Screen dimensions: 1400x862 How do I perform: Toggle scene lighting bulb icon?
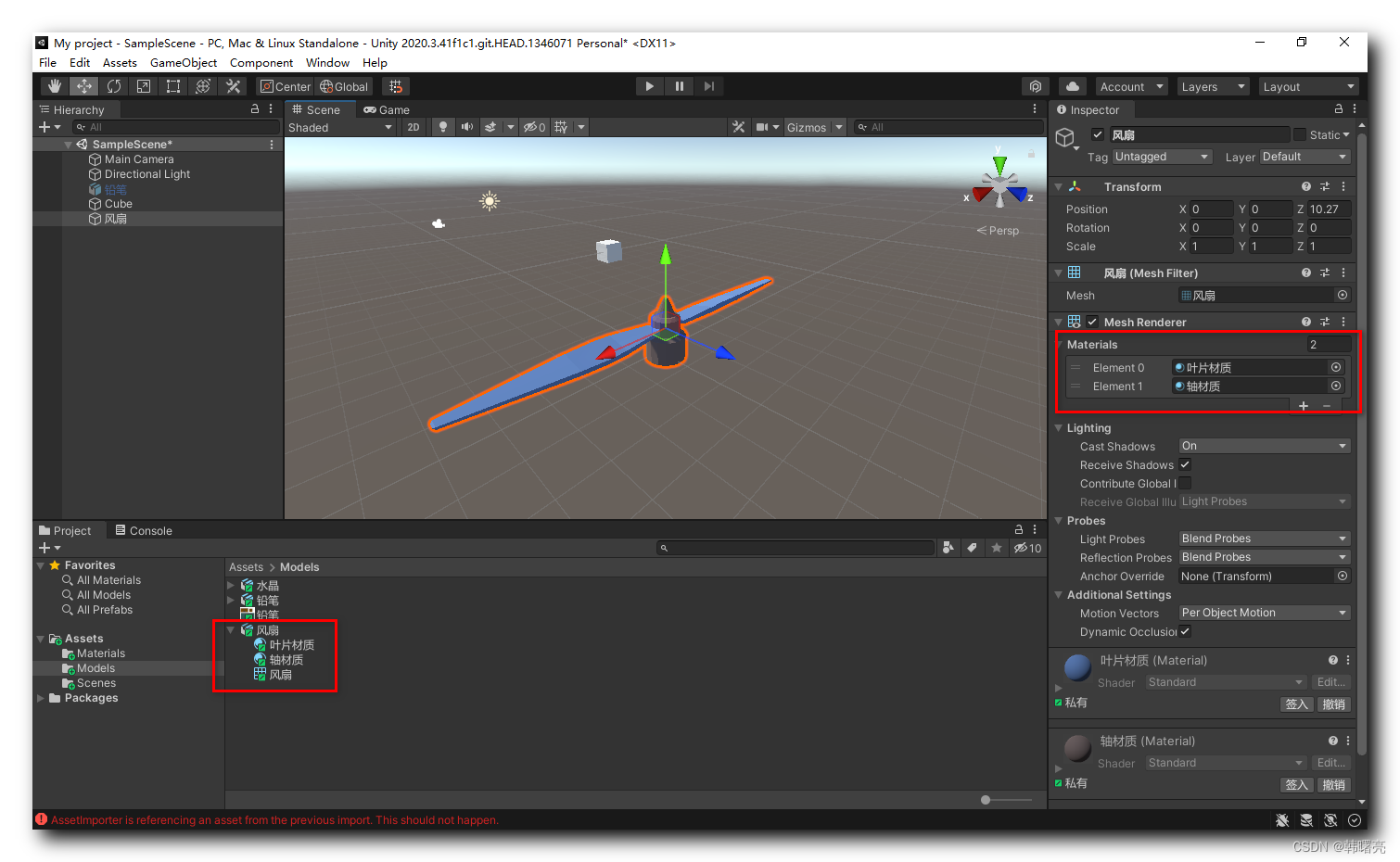(x=443, y=127)
